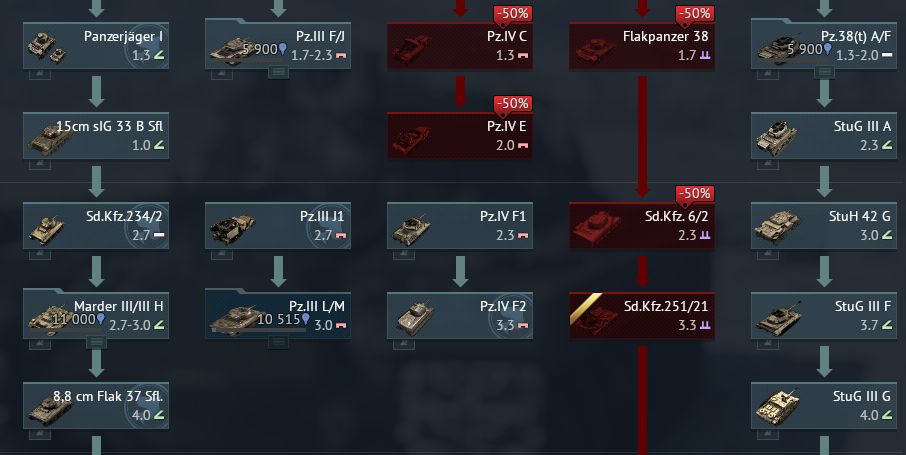The width and height of the screenshot is (906, 455).
Task: Choose the Sd.Kfz. 6/2 premium card
Action: pyautogui.click(x=642, y=225)
